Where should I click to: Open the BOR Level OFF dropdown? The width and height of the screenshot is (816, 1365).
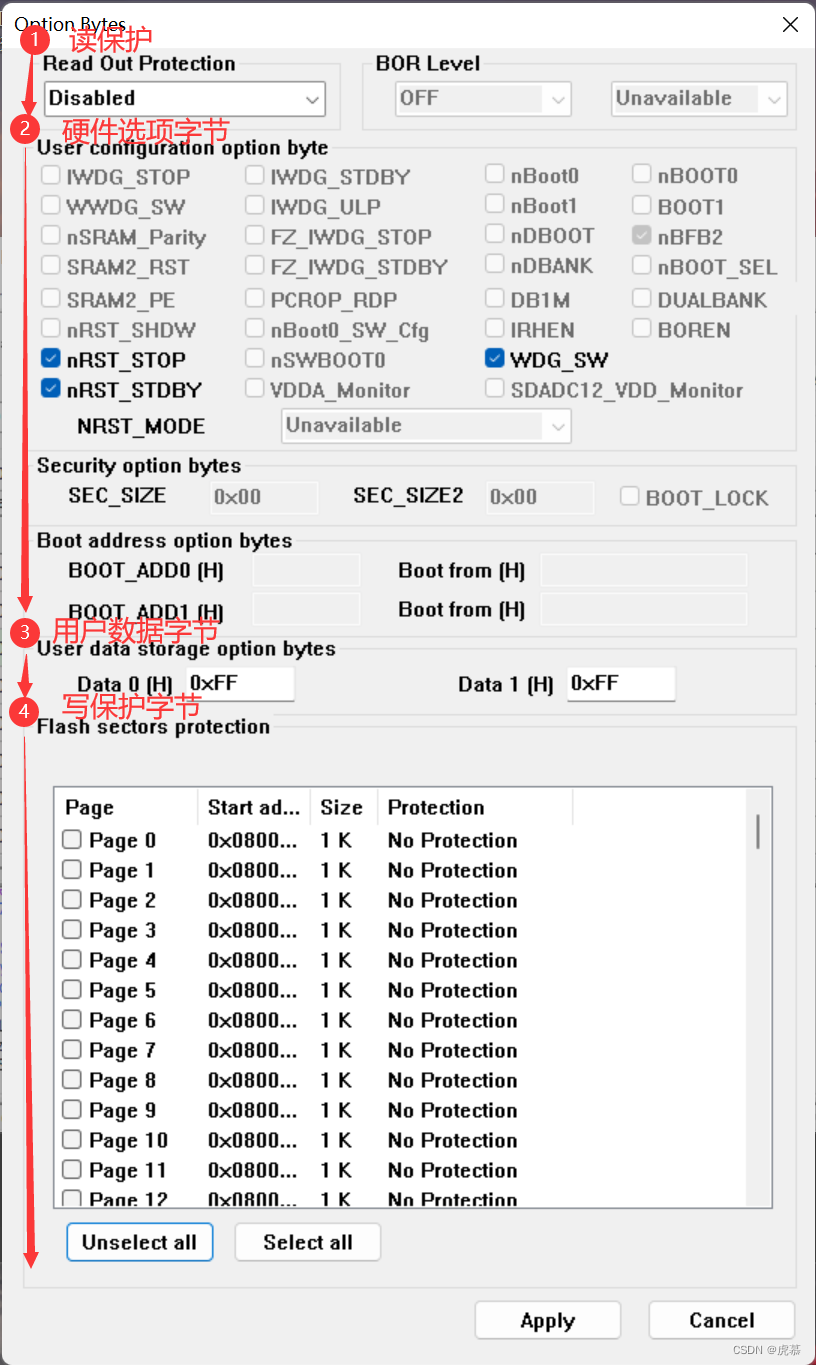[483, 98]
